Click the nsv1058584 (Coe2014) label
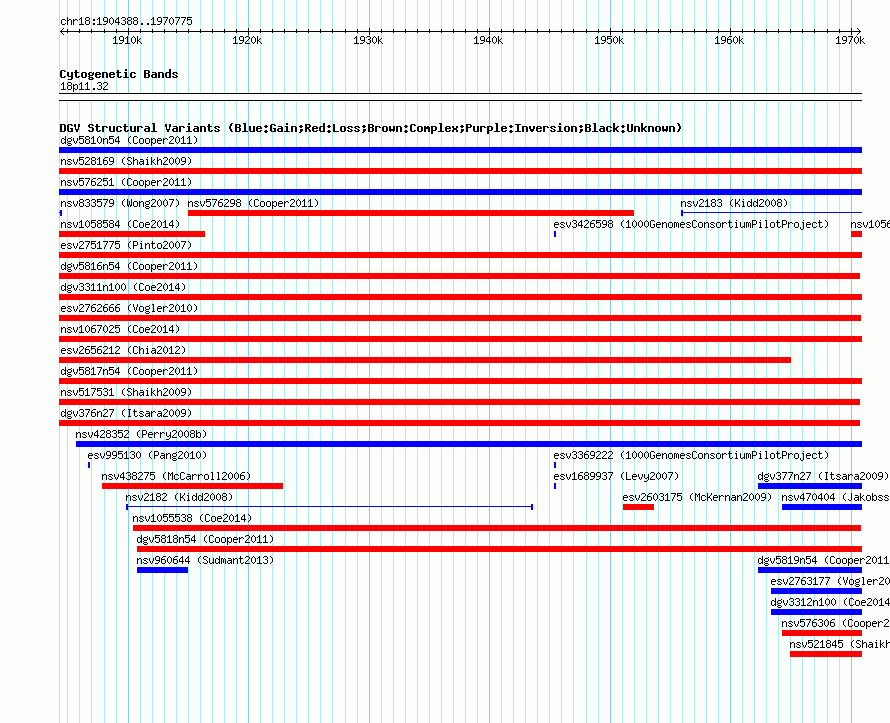 click(x=120, y=224)
